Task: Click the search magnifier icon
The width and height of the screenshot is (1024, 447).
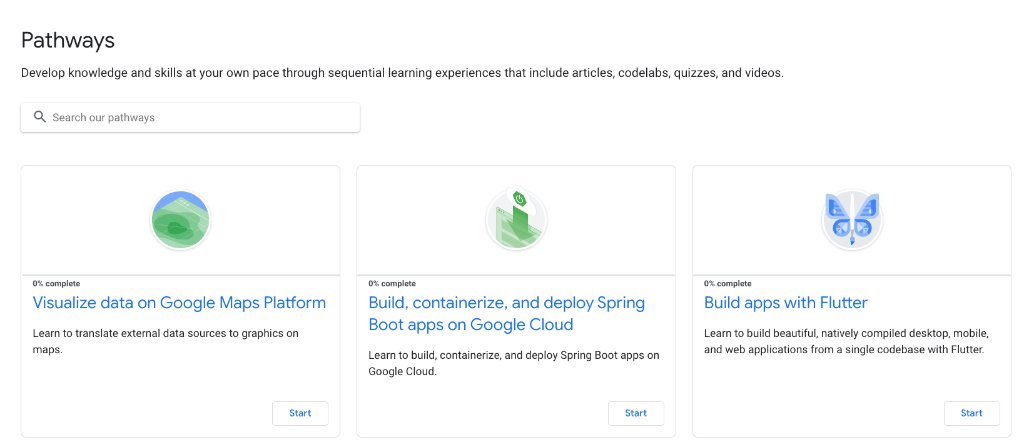Action: (40, 117)
